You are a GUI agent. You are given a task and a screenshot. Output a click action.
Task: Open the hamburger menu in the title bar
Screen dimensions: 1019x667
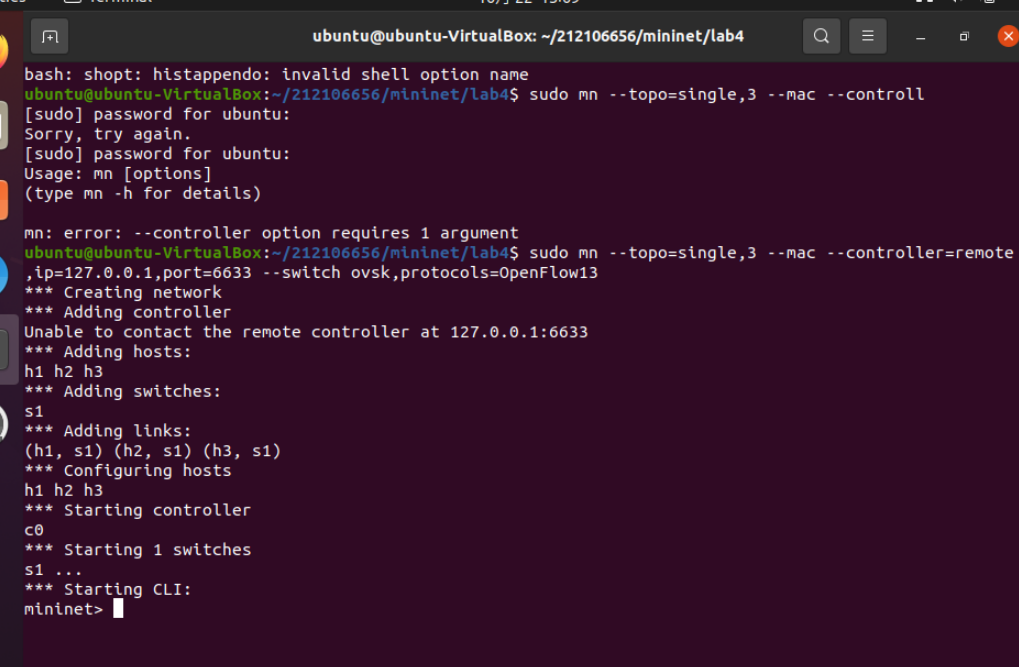[868, 36]
